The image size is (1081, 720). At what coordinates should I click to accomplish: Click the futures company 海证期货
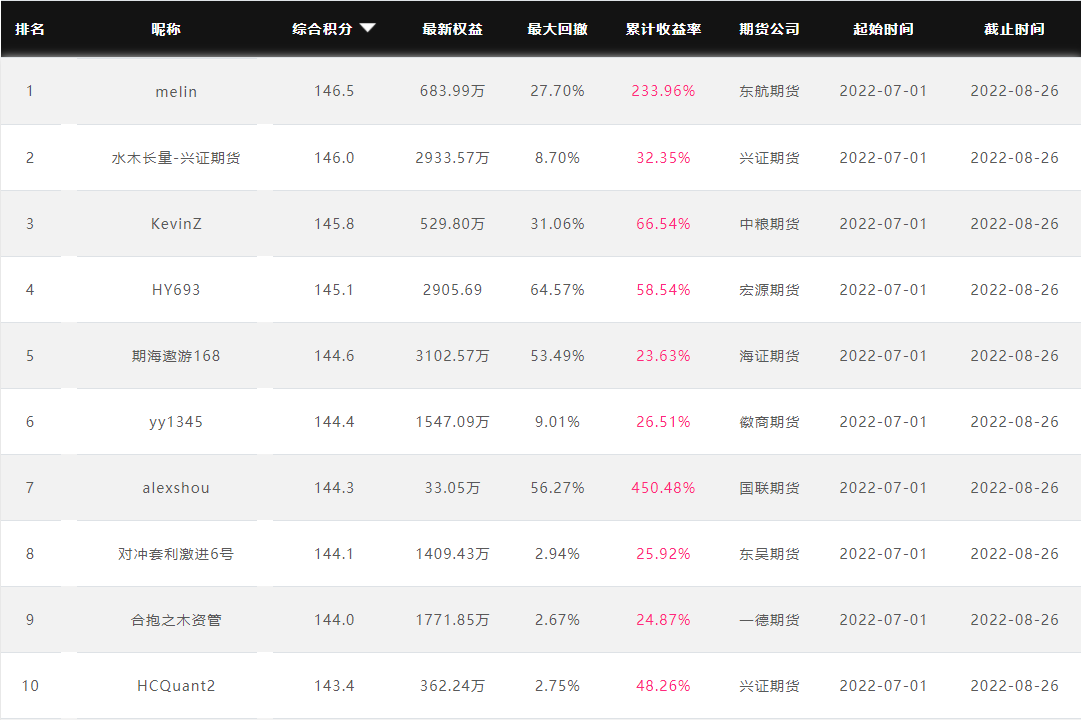pos(769,357)
